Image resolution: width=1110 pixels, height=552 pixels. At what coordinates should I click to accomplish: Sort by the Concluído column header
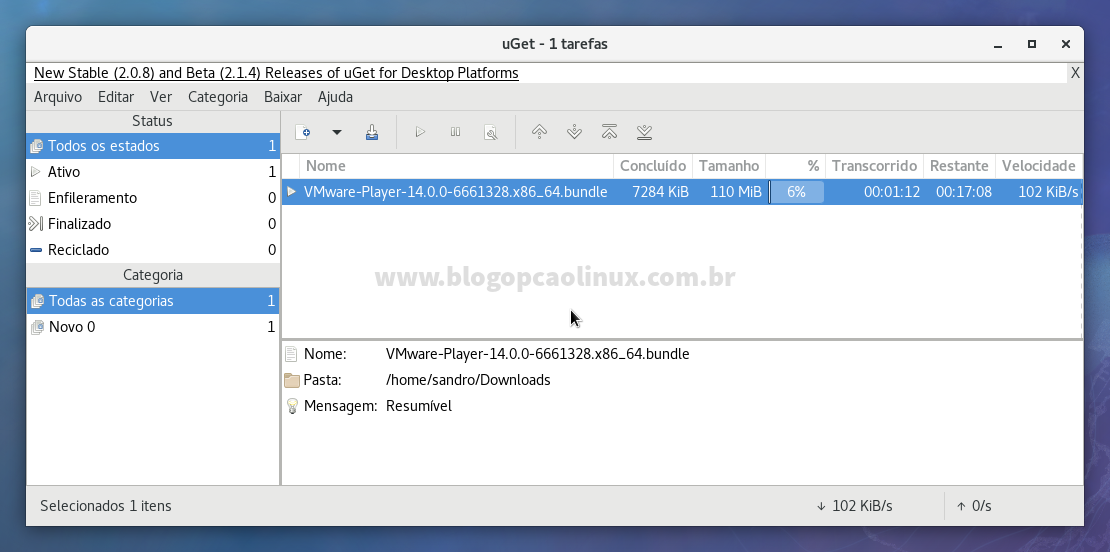tap(653, 166)
